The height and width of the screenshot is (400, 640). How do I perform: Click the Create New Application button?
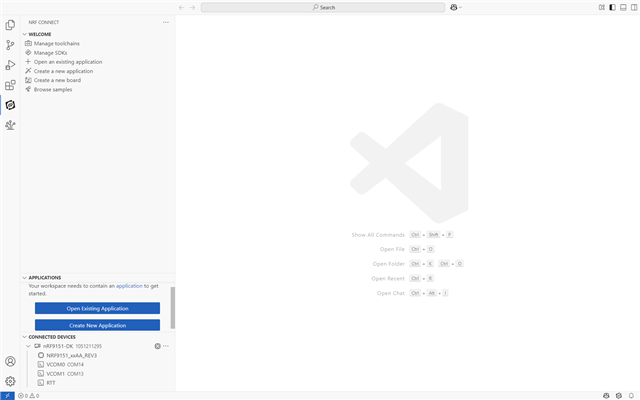pos(97,325)
